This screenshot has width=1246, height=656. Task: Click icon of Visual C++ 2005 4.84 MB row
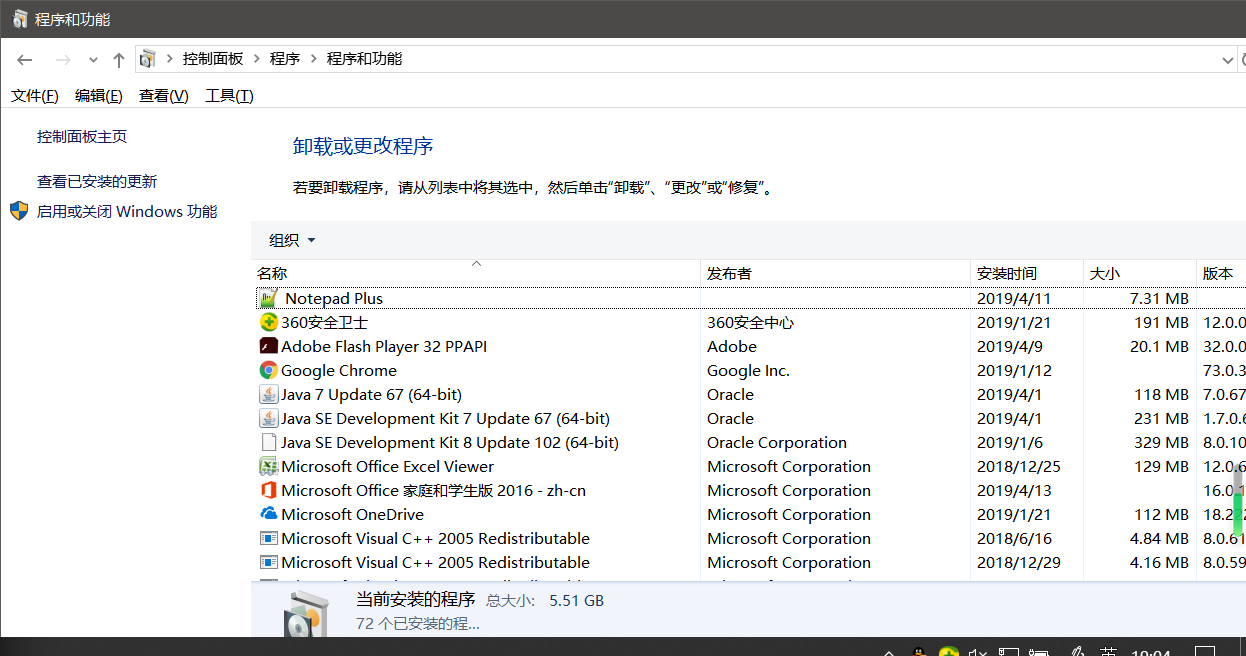click(x=268, y=538)
